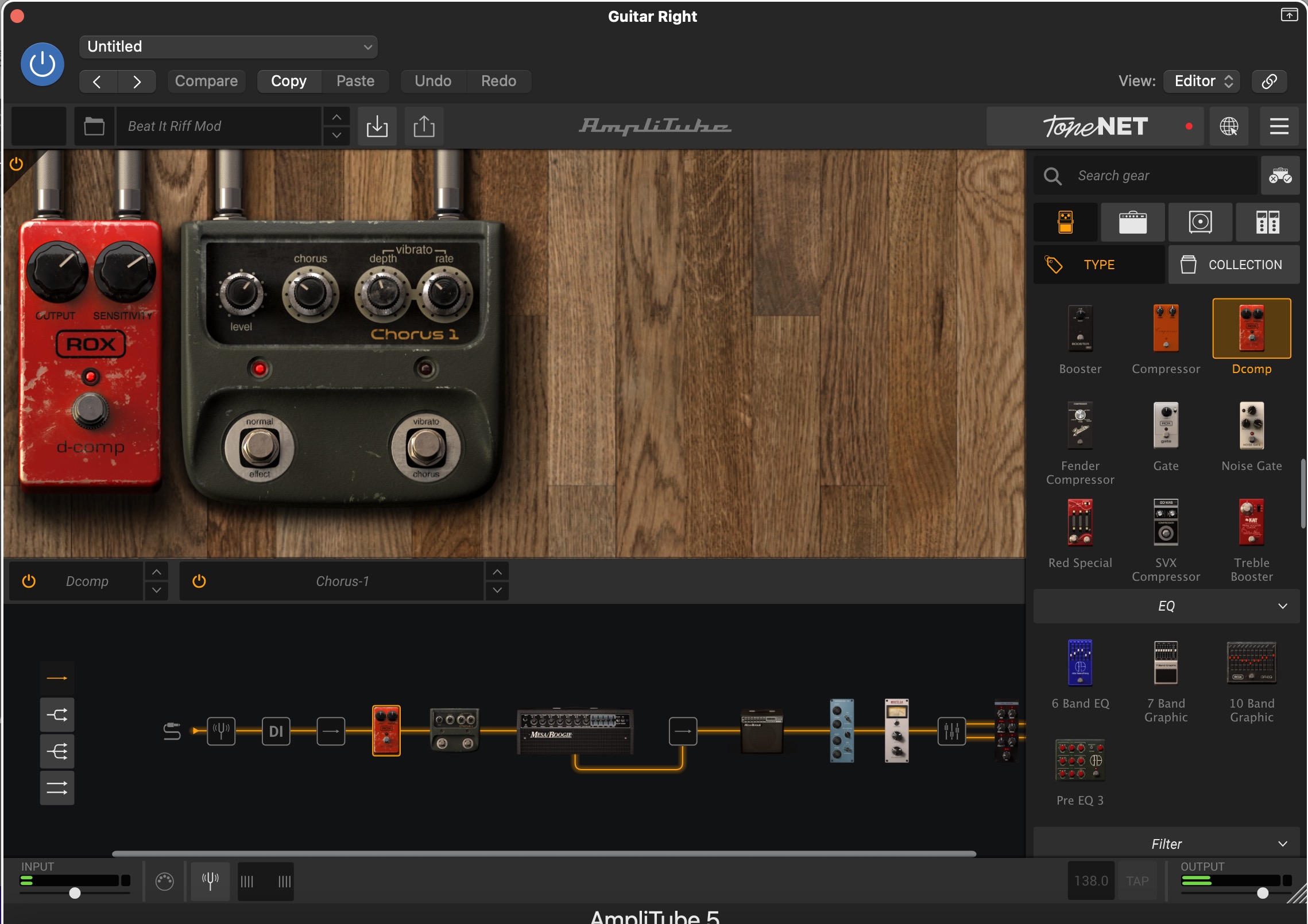The image size is (1308, 924).
Task: Select the single serial signal routing
Action: coord(57,678)
